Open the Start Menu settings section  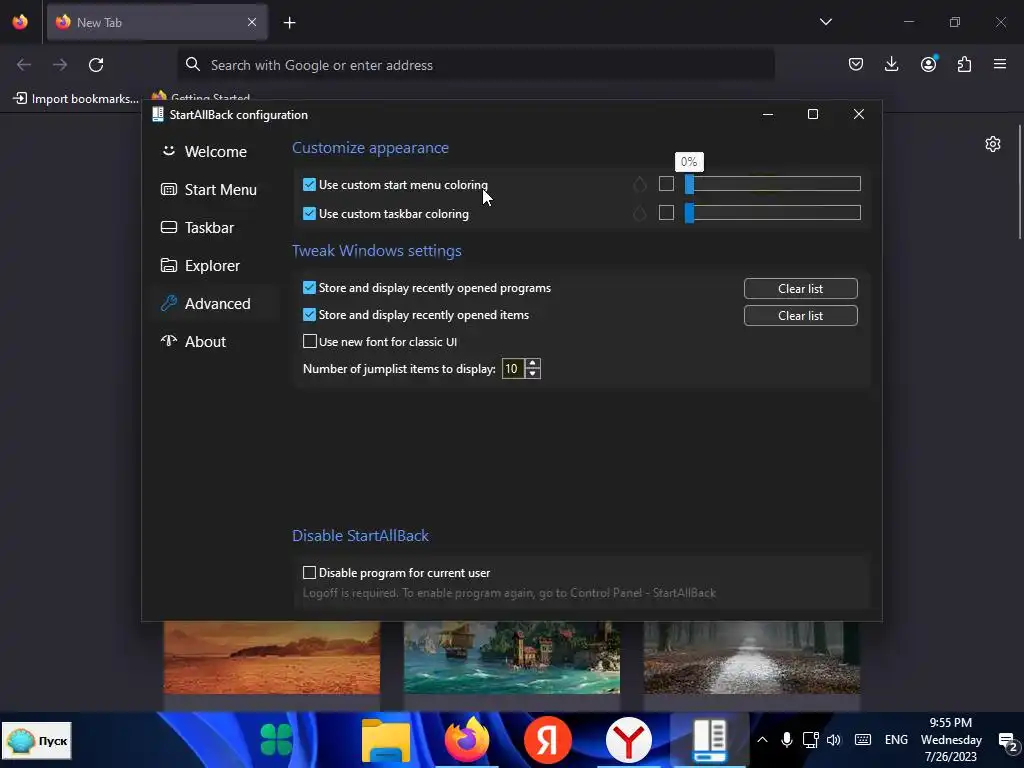coord(209,189)
